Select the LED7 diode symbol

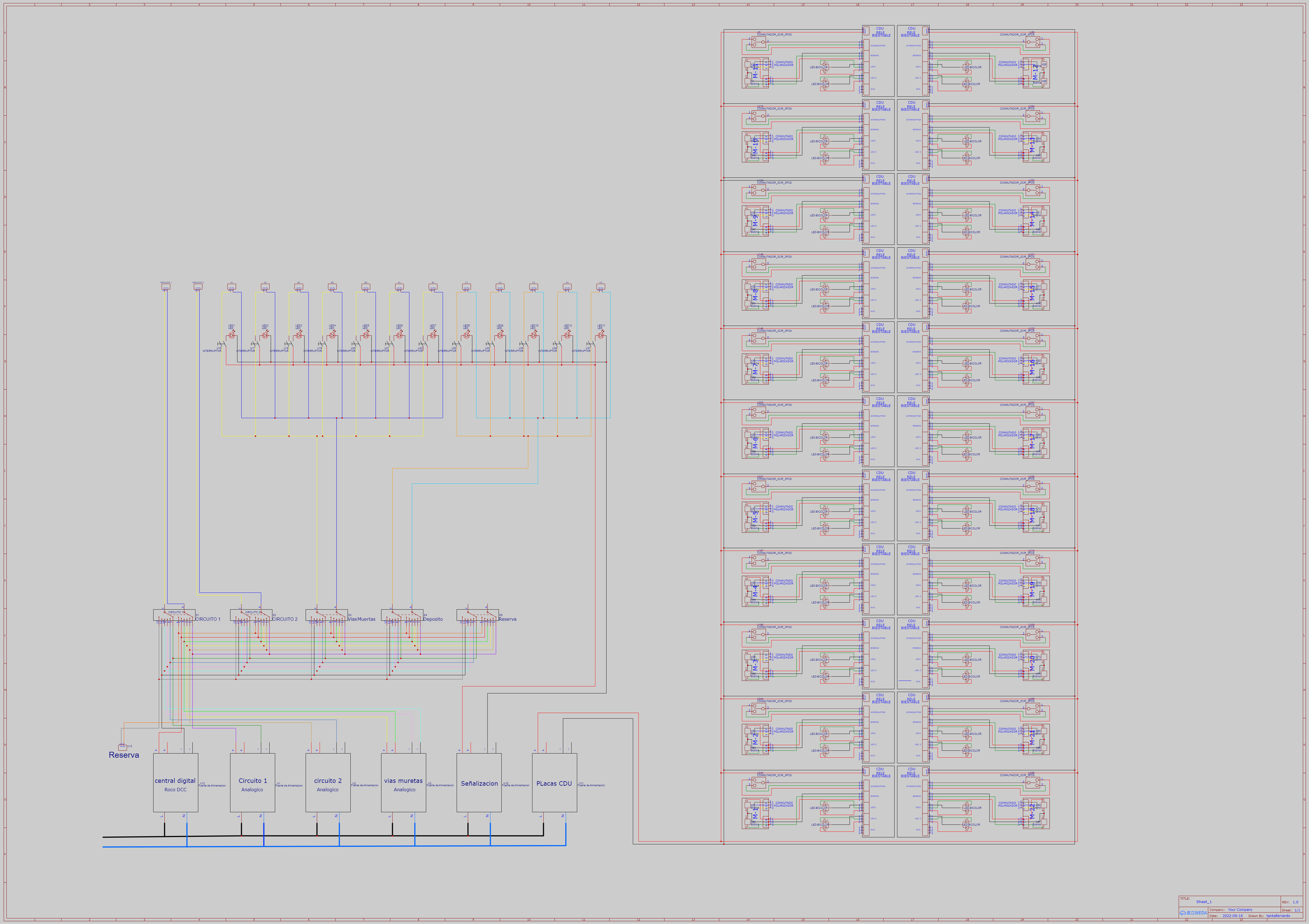point(433,335)
